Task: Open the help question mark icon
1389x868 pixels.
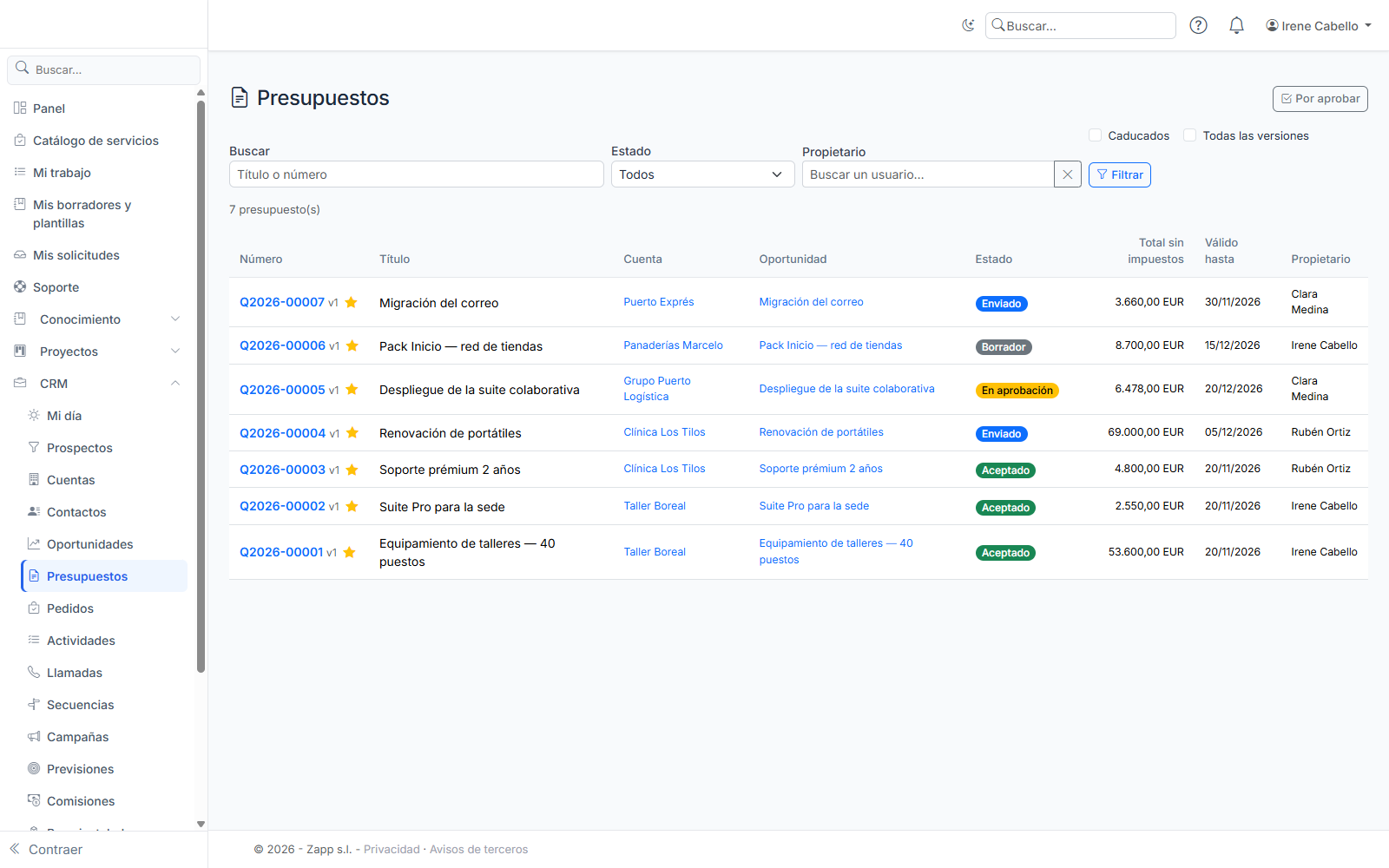Action: 1198,25
